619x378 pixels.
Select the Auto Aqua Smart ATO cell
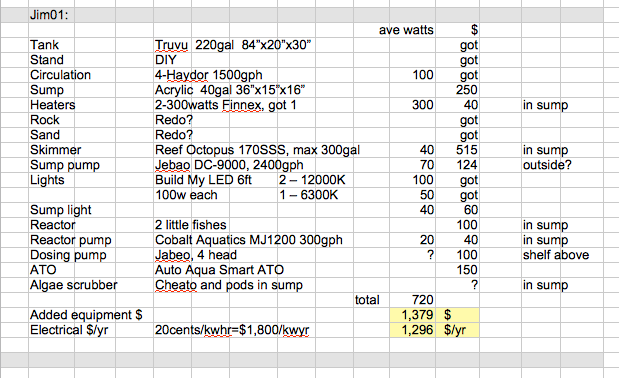coord(219,270)
